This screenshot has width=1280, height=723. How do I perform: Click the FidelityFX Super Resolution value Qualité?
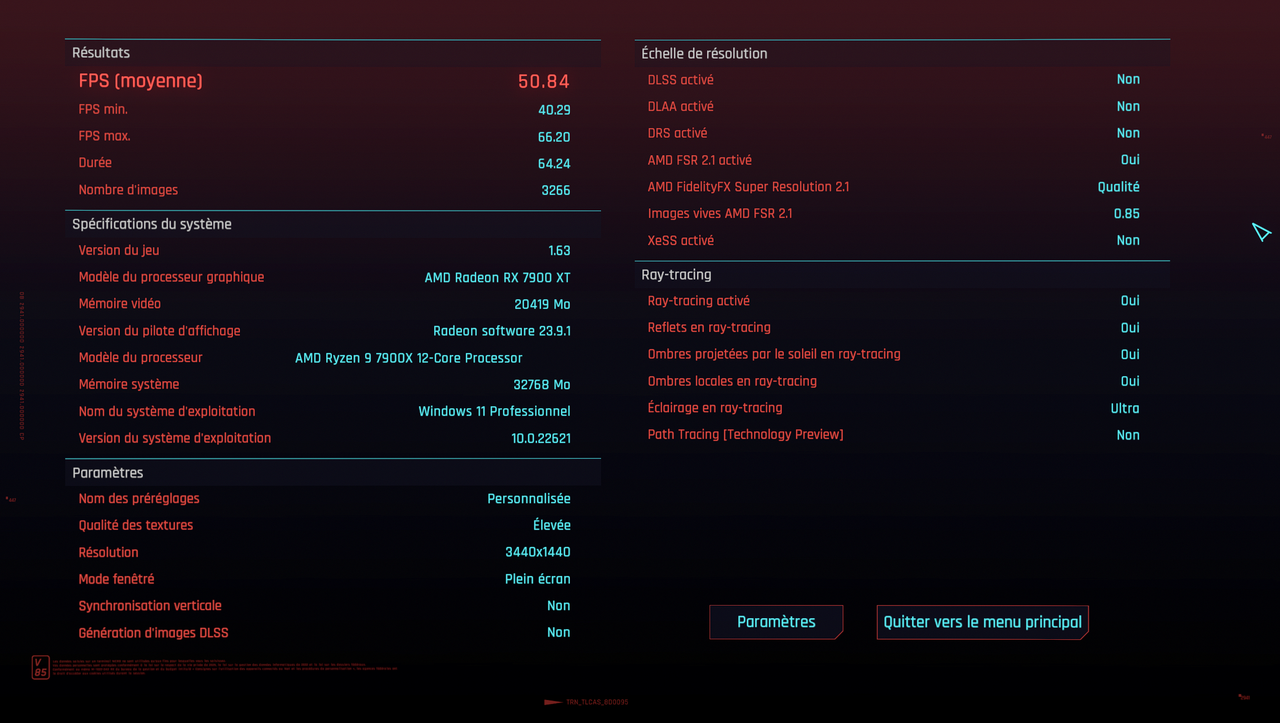[1119, 187]
